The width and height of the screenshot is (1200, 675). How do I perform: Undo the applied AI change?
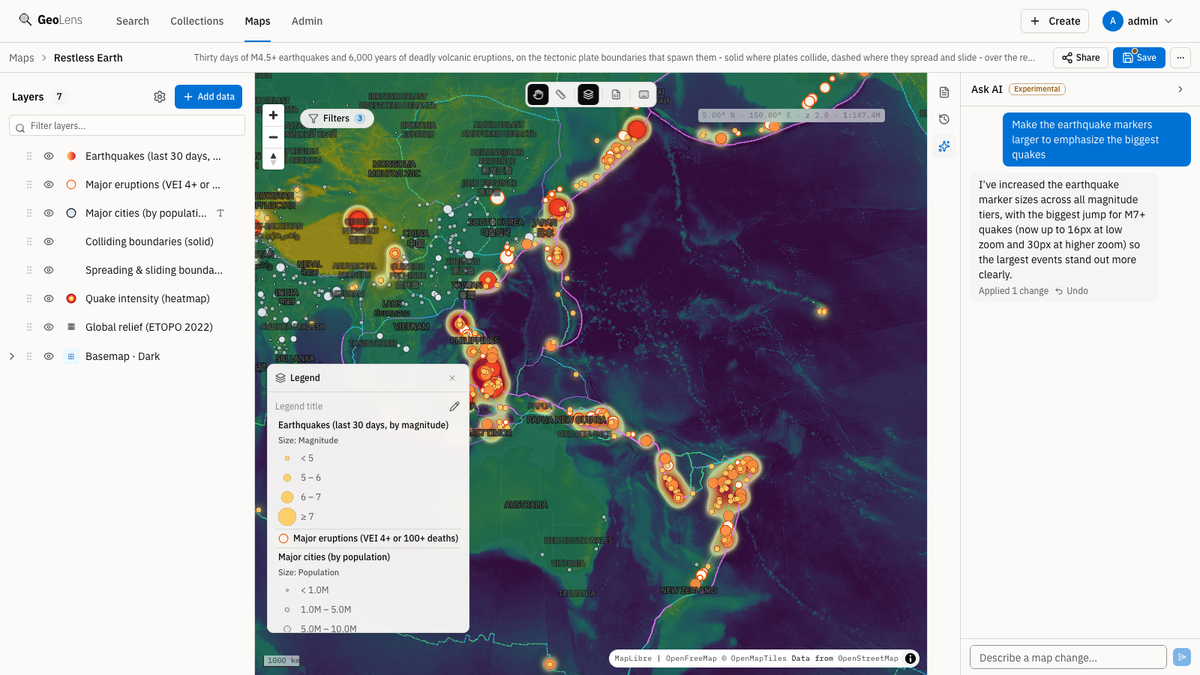[1070, 291]
